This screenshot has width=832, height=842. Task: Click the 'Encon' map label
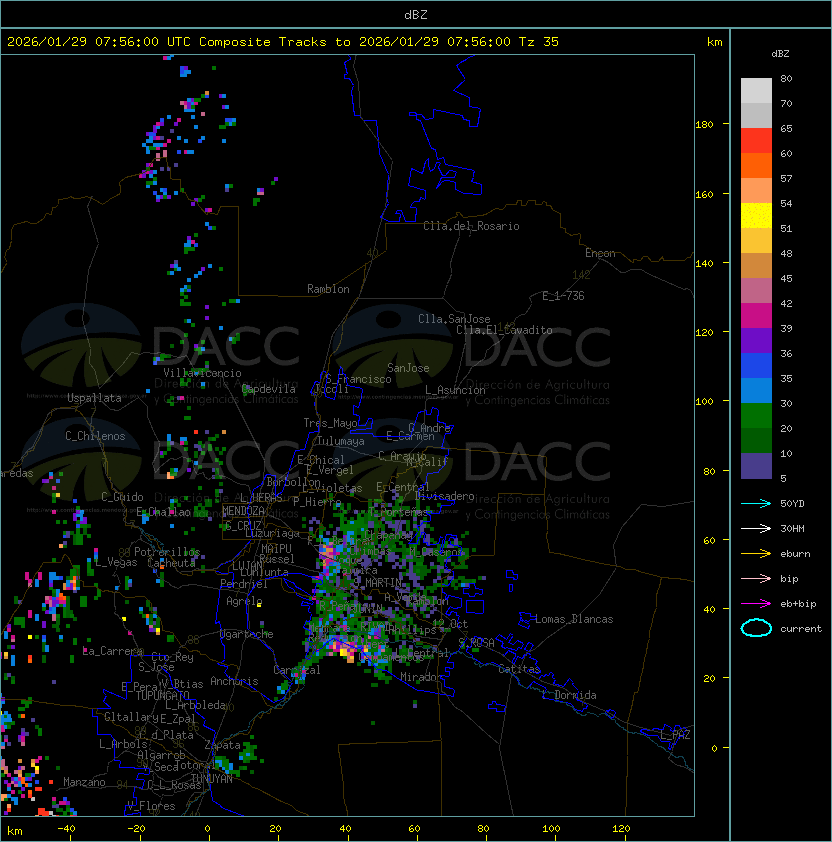click(x=600, y=253)
